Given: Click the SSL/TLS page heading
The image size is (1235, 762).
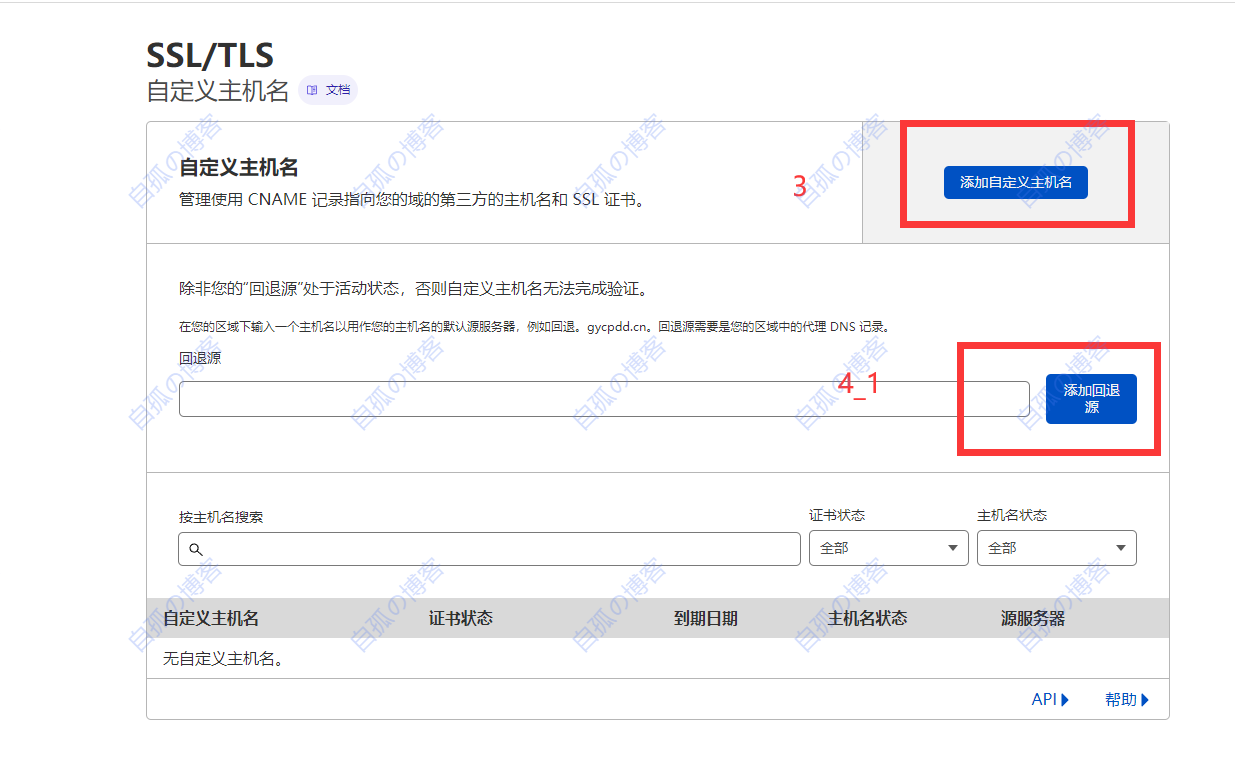Looking at the screenshot, I should tap(210, 55).
